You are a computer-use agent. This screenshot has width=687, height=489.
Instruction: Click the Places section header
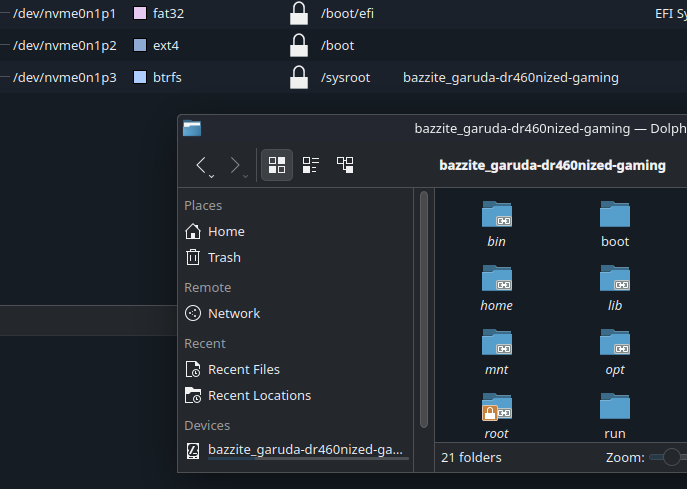(203, 206)
